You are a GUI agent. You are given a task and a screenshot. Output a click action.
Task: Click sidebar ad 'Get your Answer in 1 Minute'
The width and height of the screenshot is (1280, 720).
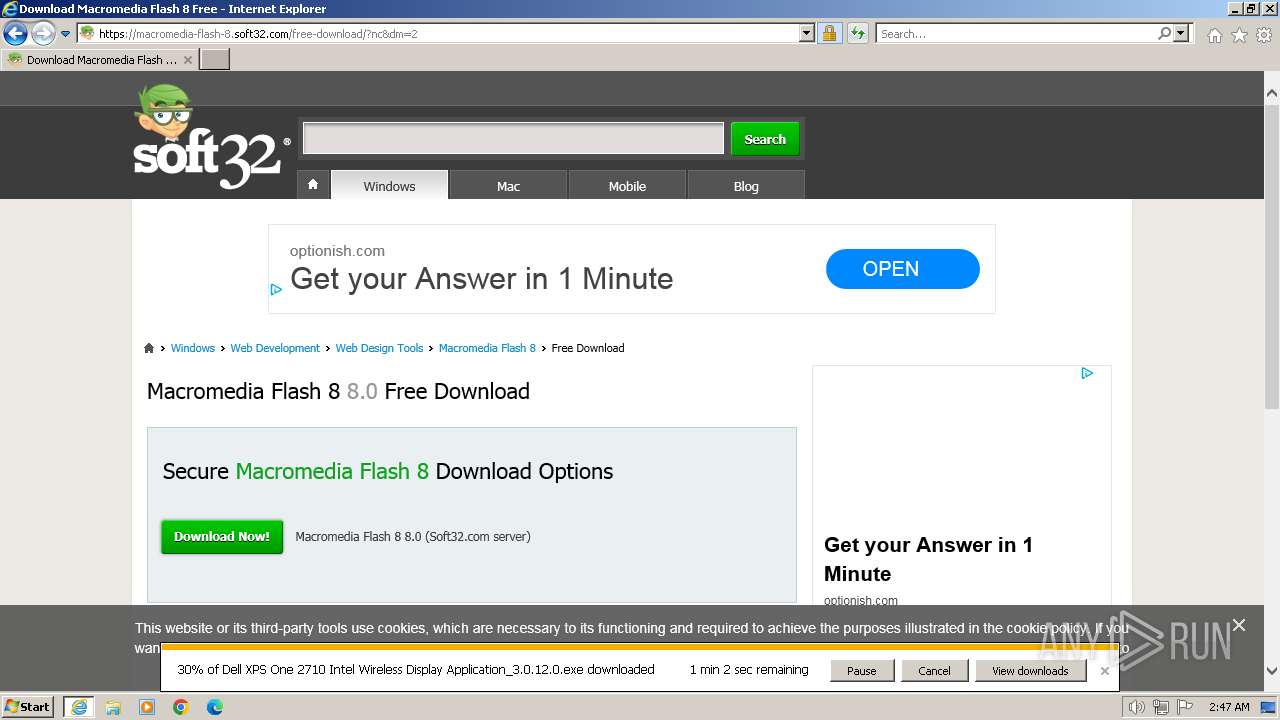tap(928, 559)
